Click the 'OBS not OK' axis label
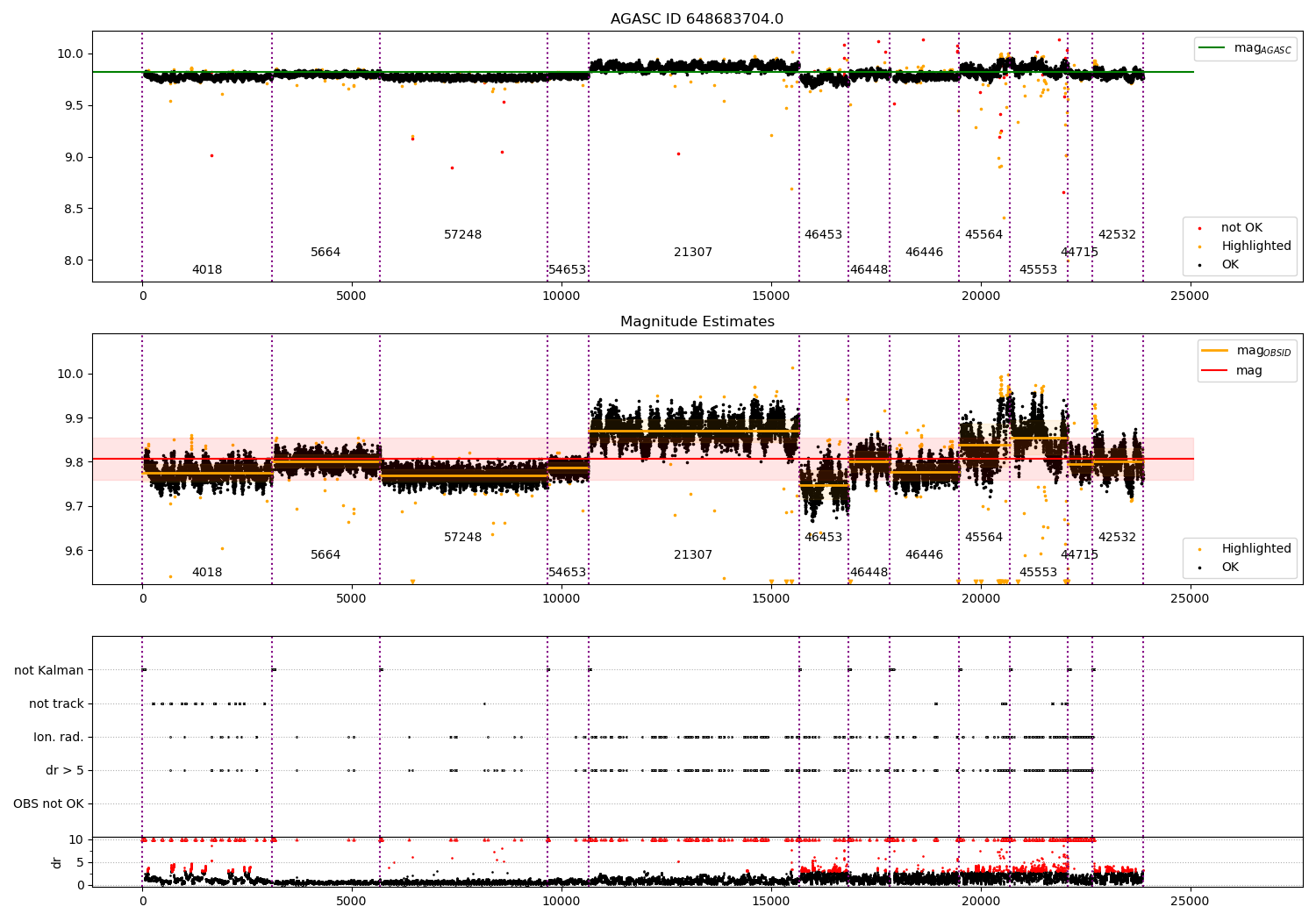1316x921 pixels. coord(48,804)
